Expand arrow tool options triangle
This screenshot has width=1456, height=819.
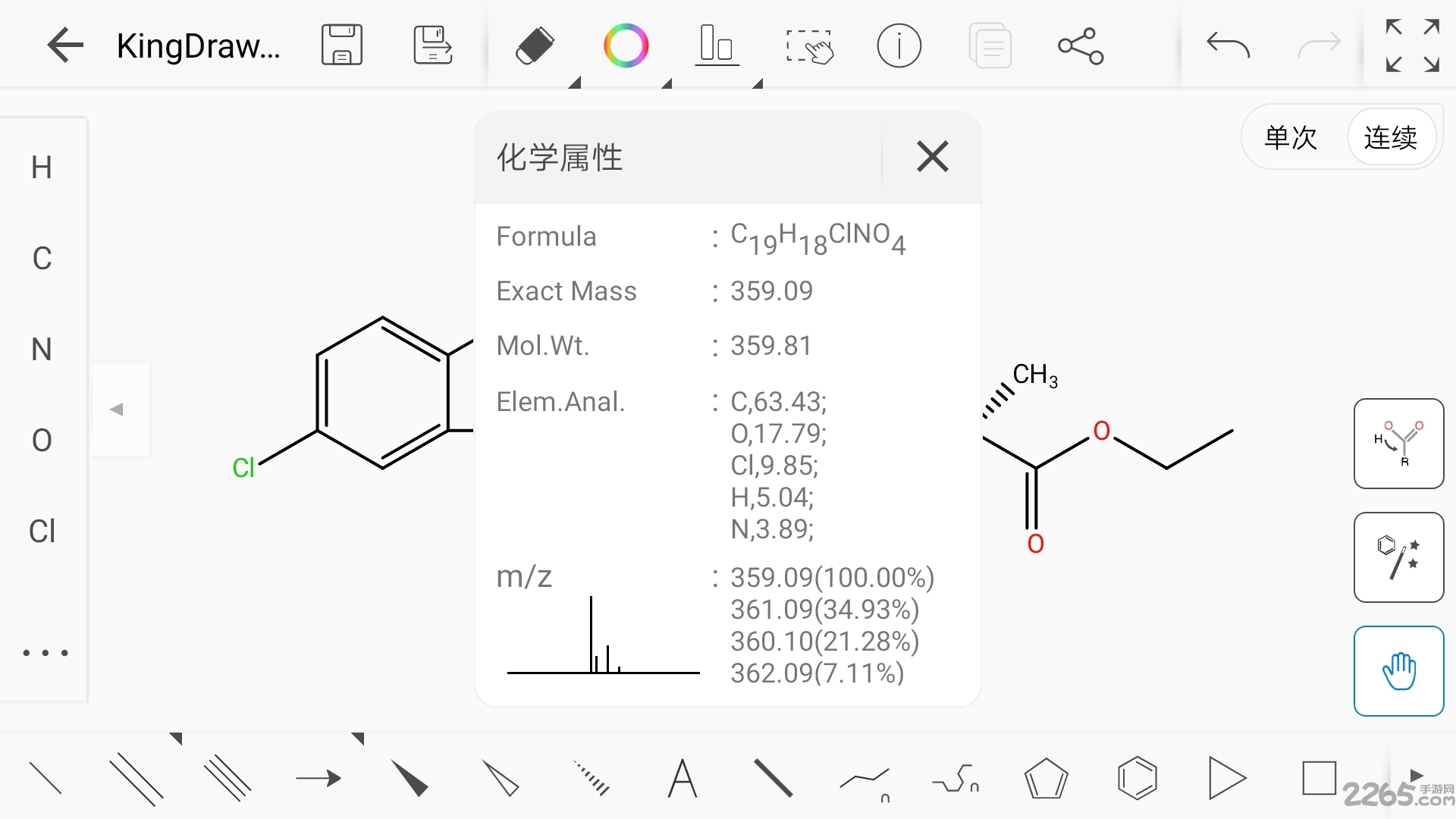359,738
